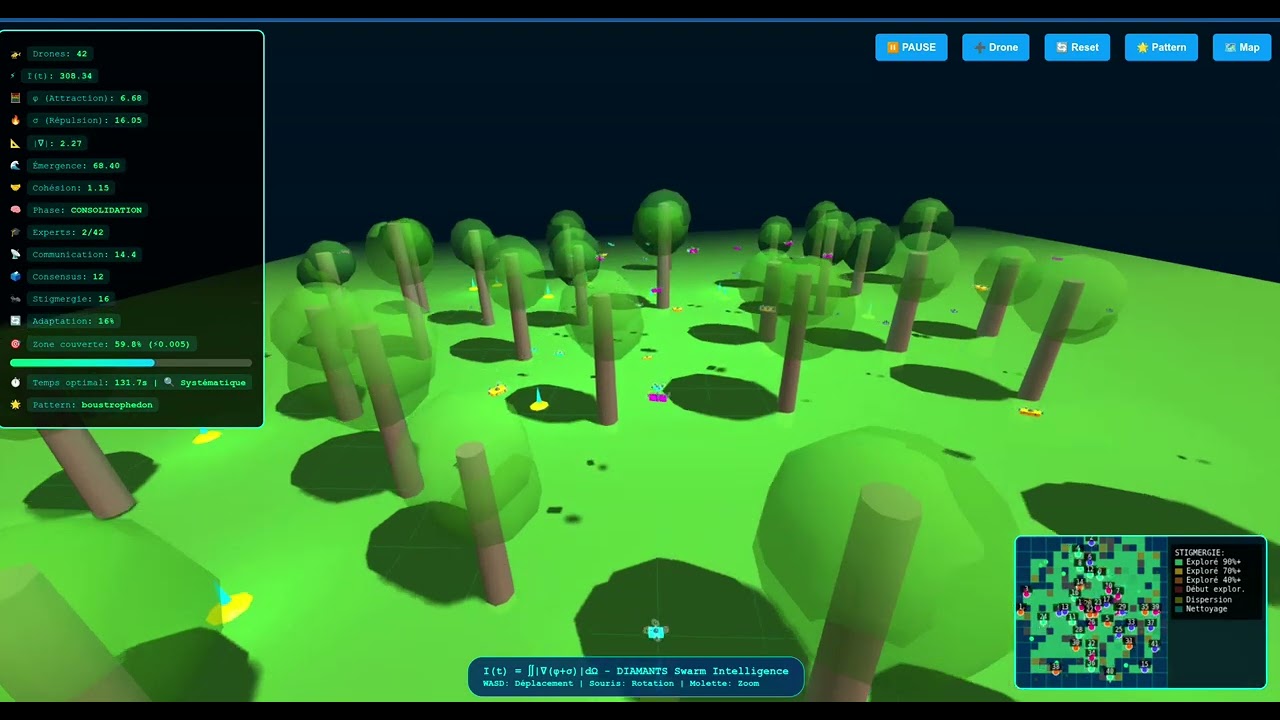Image resolution: width=1280 pixels, height=720 pixels.
Task: Click the satellite dish icon beside Communication
Action: [x=15, y=254]
